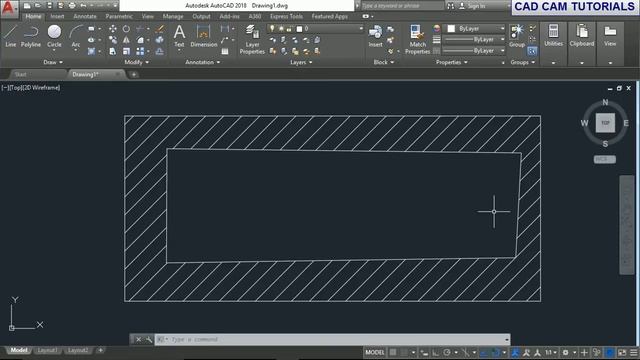Screen dimensions: 640x360
Task: Open the Utilities panel
Action: click(x=553, y=36)
